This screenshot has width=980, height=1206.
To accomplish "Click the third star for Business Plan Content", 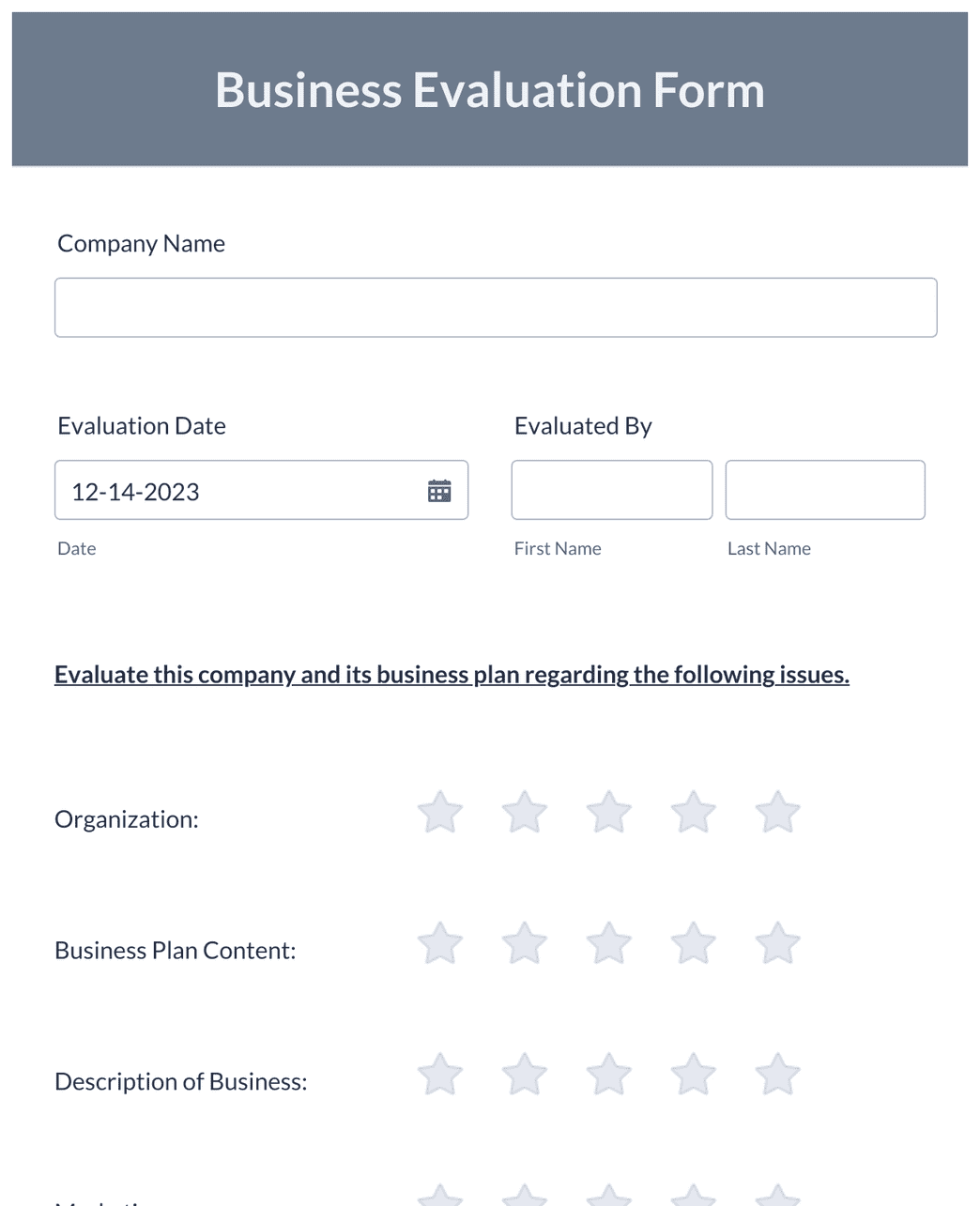I will [x=608, y=943].
